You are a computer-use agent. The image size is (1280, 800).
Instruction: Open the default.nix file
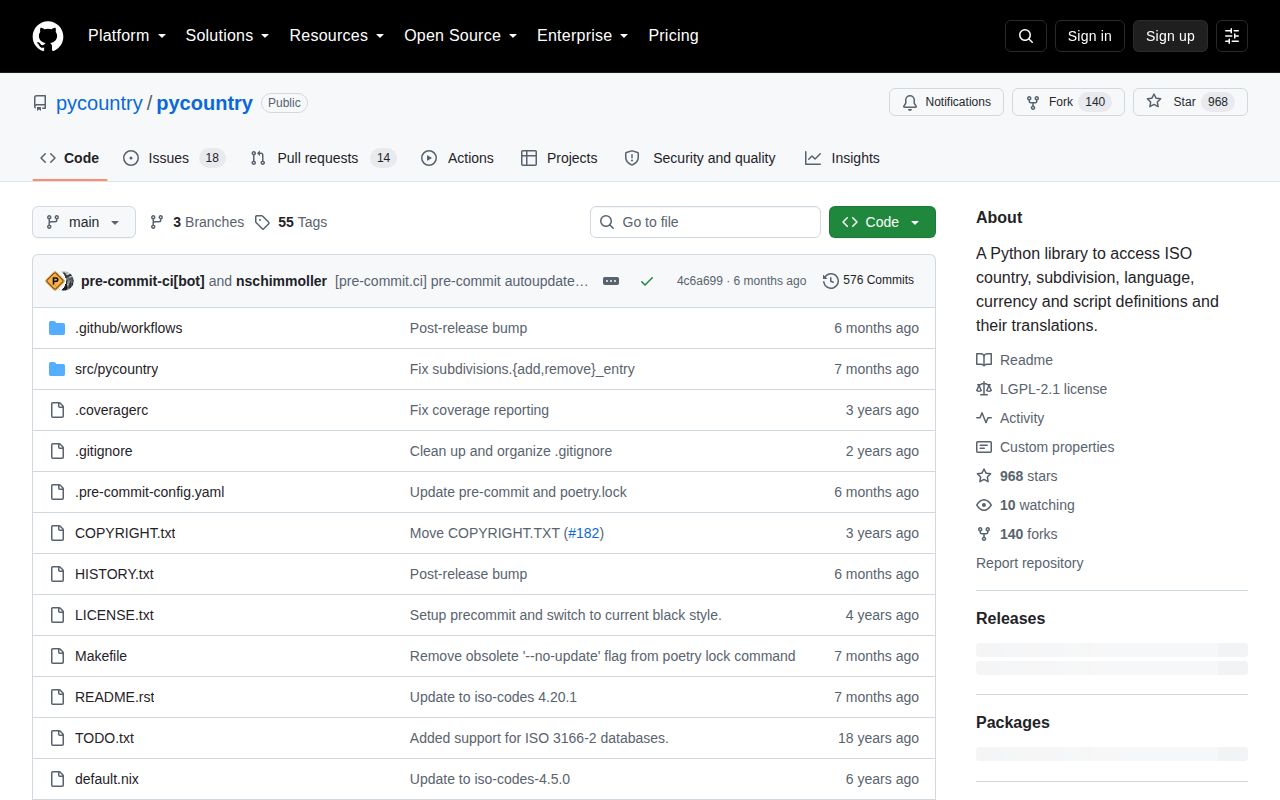106,779
